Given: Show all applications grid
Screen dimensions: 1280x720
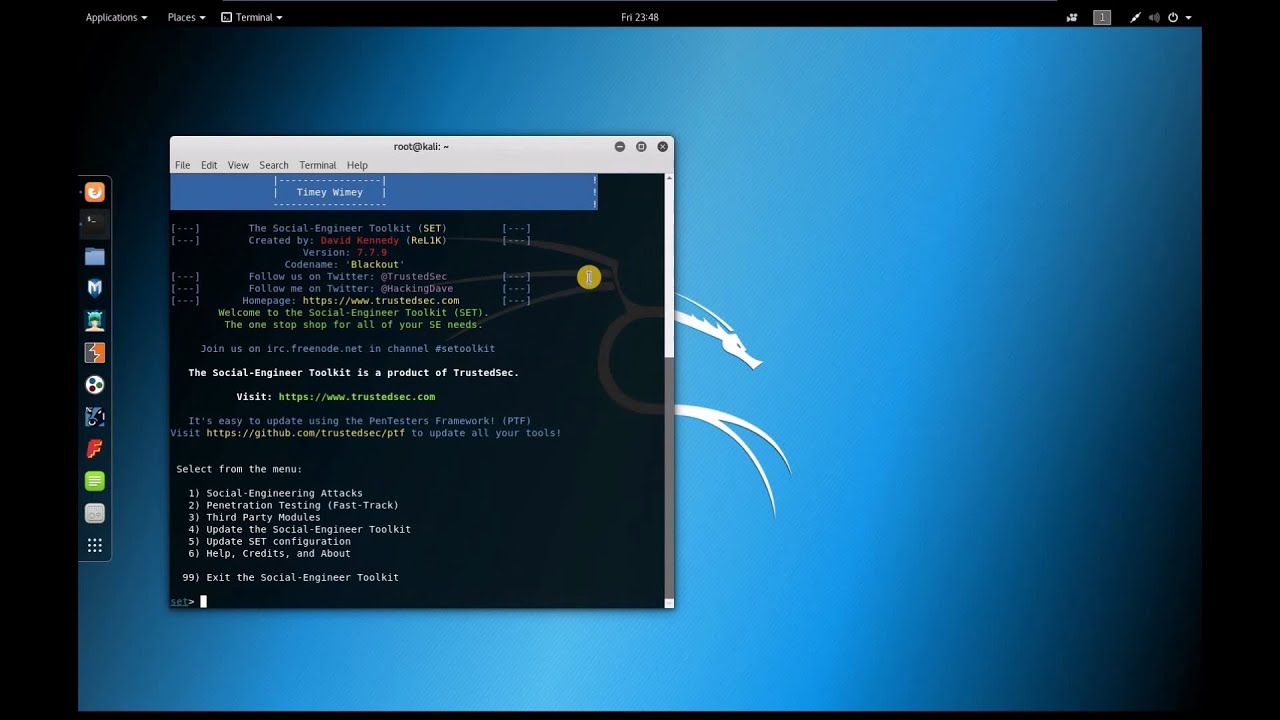Looking at the screenshot, I should [x=95, y=545].
